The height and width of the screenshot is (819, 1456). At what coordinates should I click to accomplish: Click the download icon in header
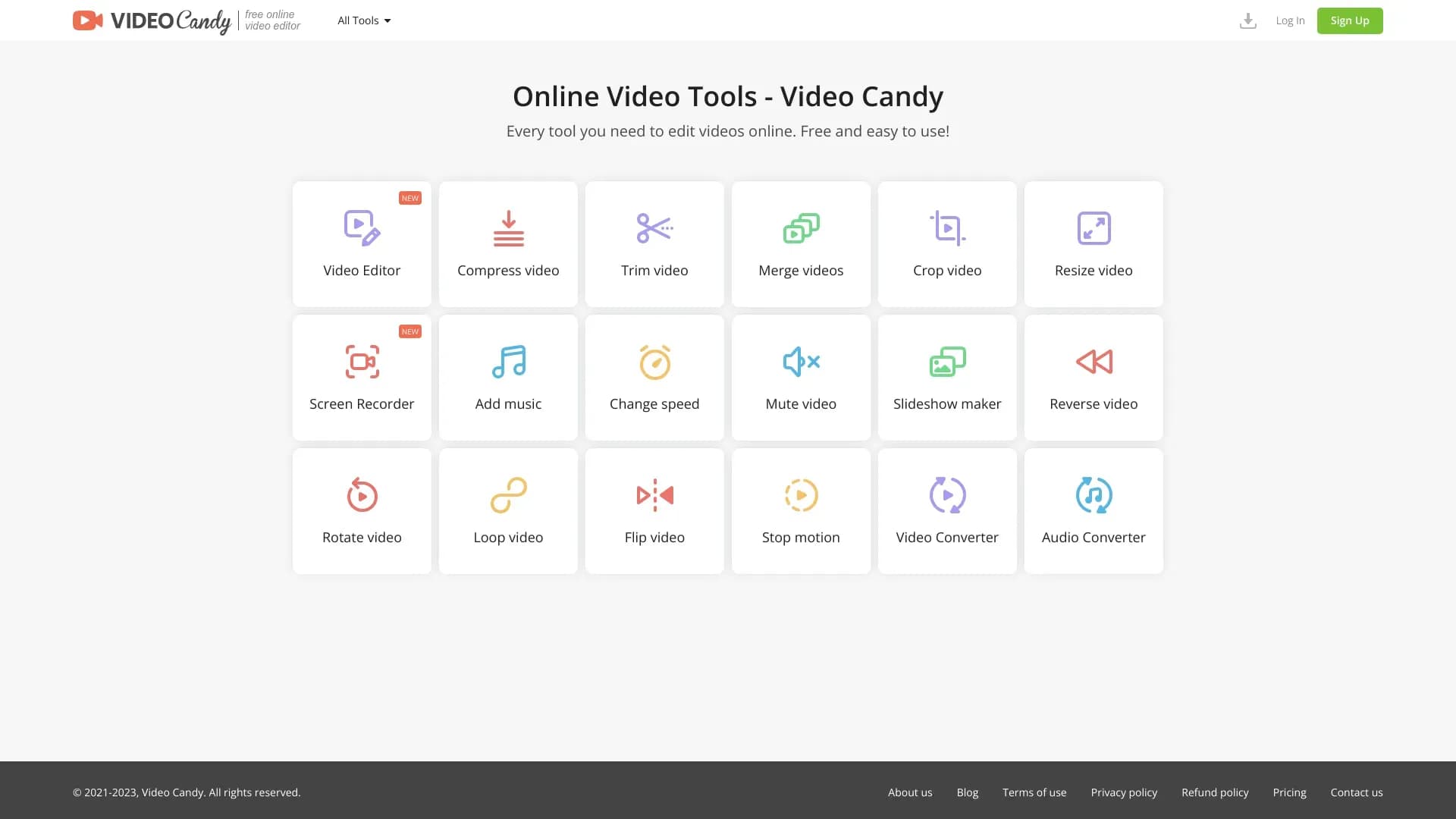click(1247, 21)
